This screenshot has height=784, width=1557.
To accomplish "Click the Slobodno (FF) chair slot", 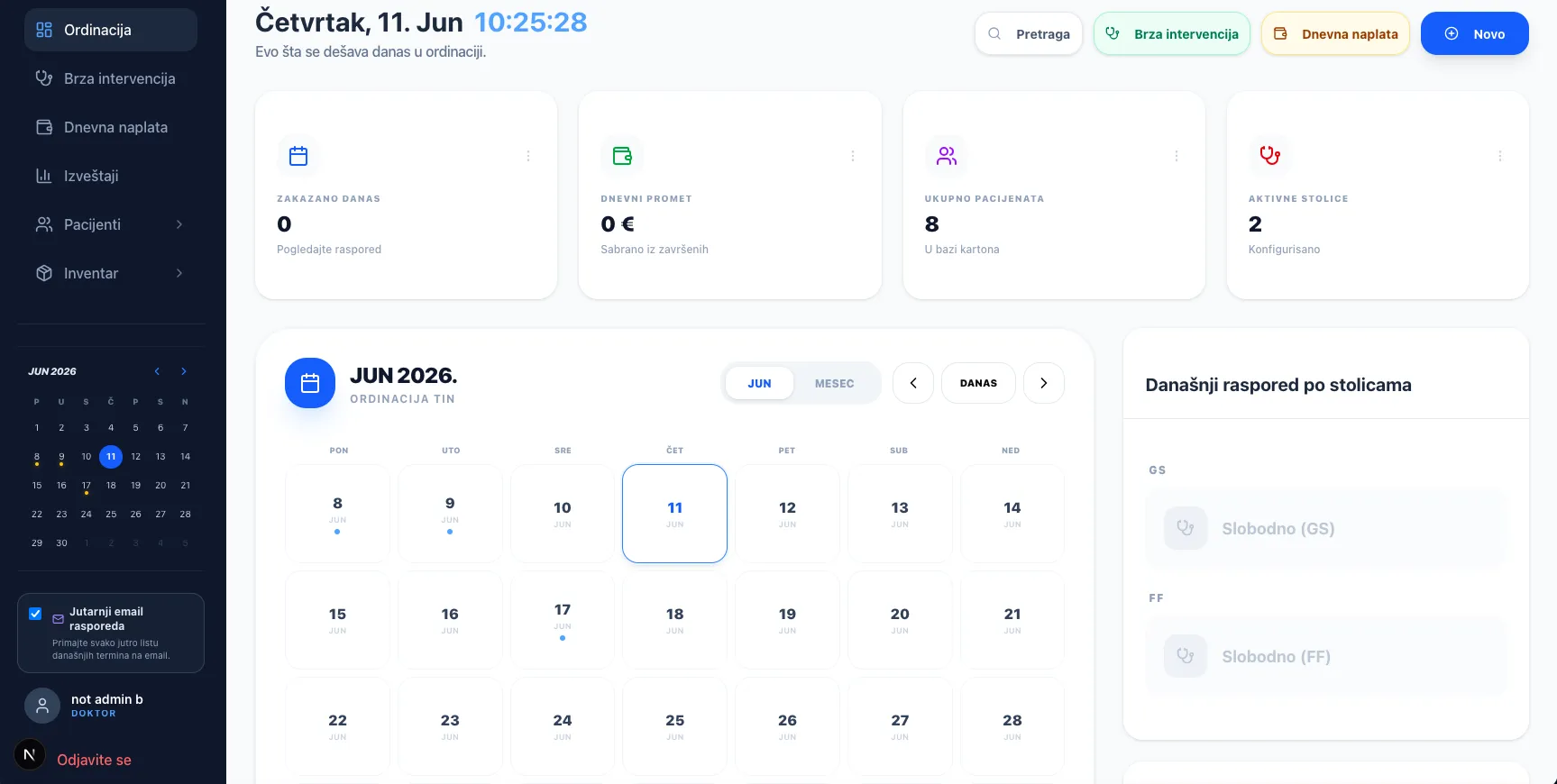I will [x=1326, y=657].
